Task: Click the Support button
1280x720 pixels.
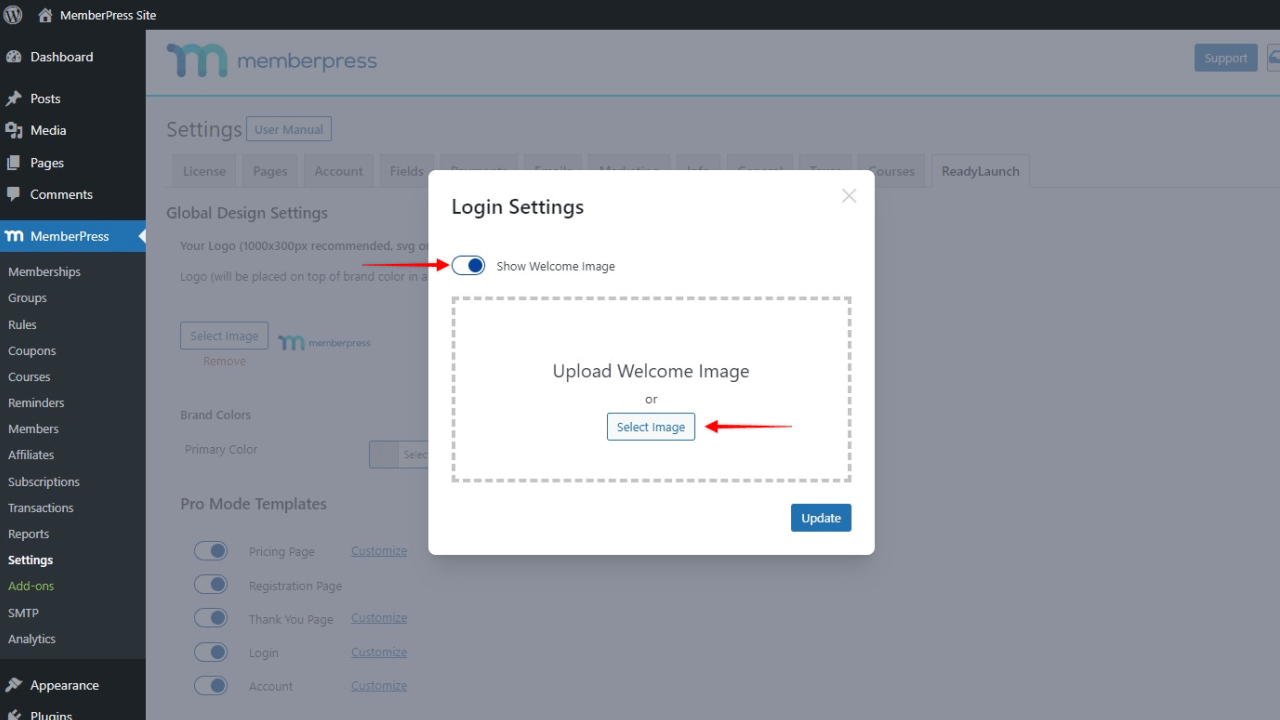Action: [x=1225, y=58]
